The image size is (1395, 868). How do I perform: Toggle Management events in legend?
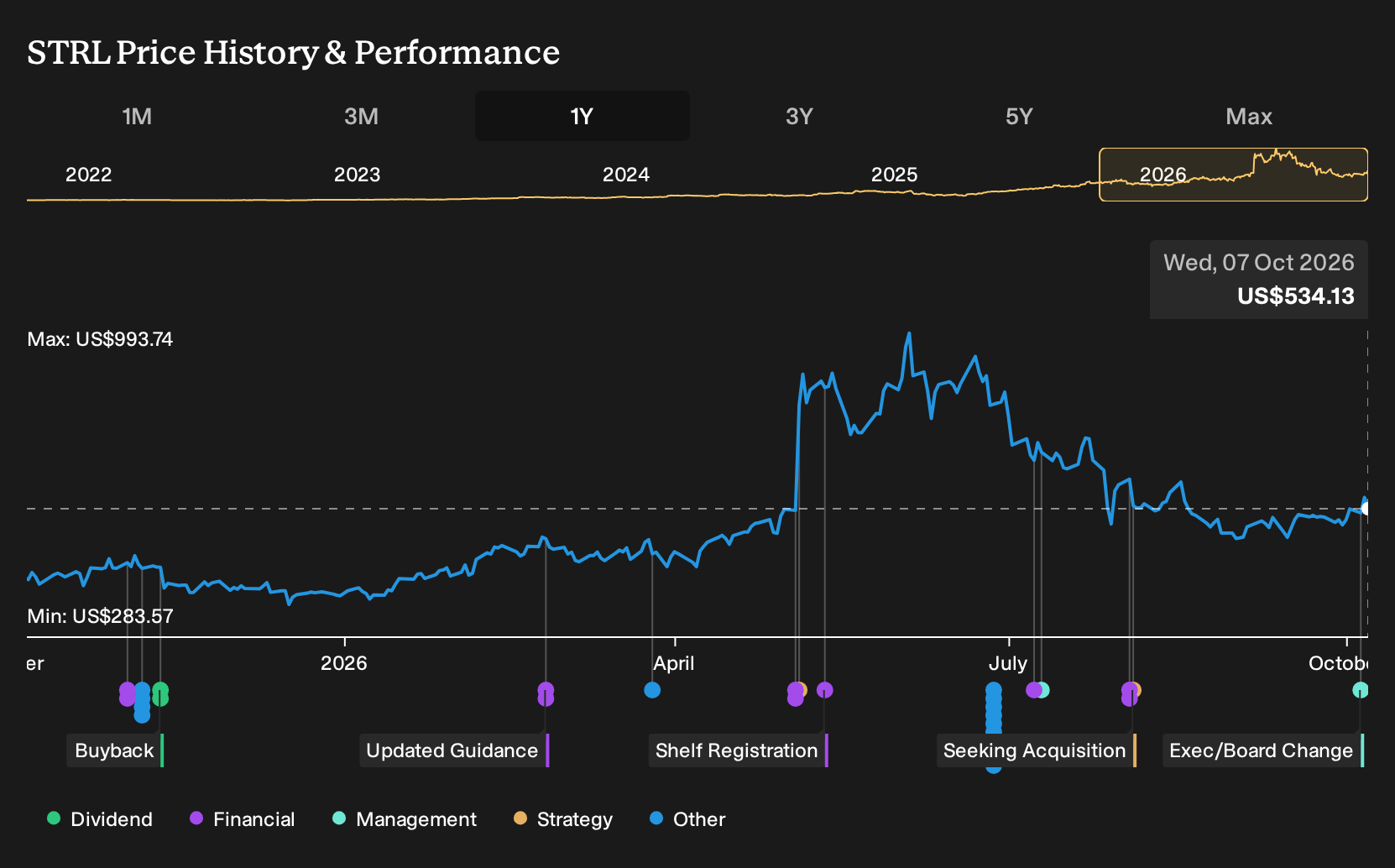405,819
